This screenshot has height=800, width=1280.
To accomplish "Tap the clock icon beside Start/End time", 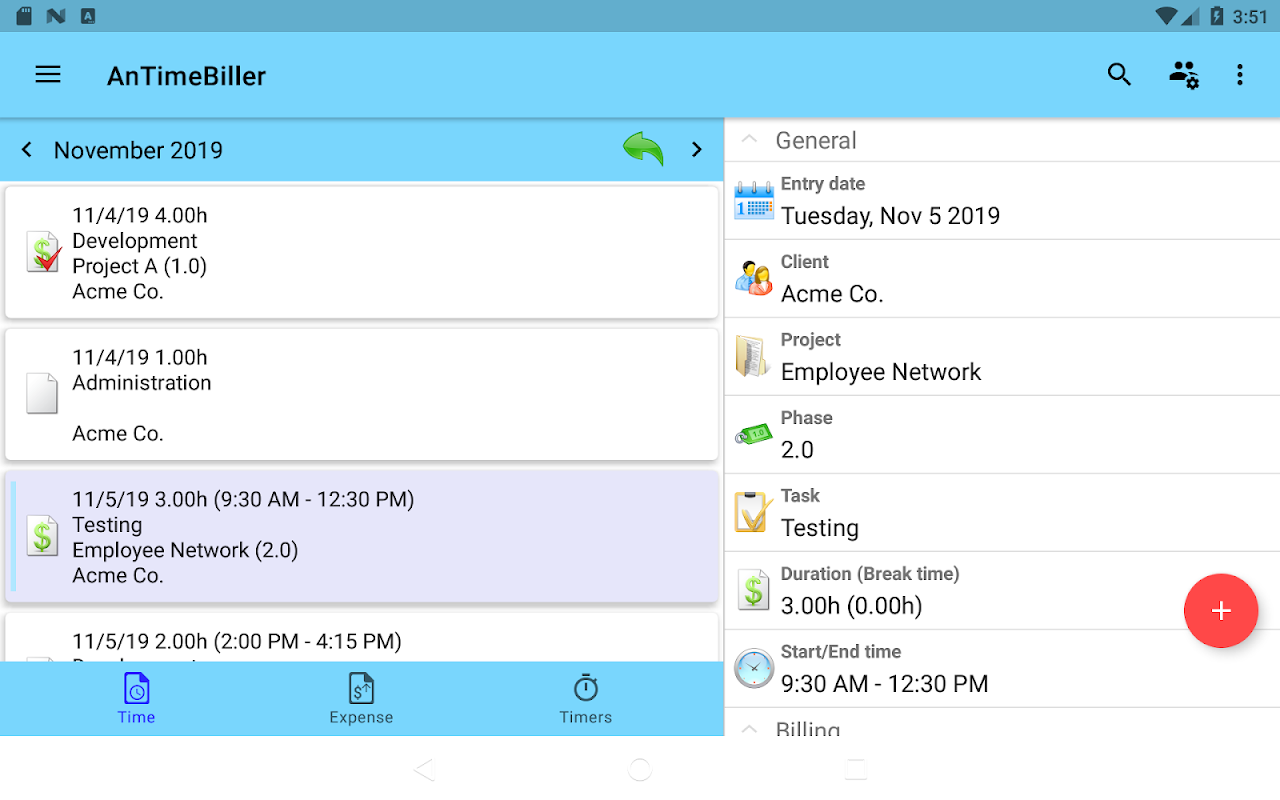I will 754,668.
